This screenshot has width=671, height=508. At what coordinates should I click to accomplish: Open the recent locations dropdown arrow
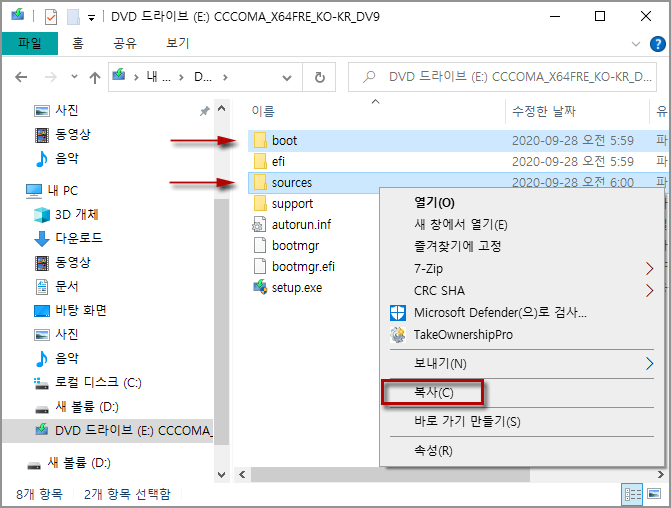click(x=74, y=77)
